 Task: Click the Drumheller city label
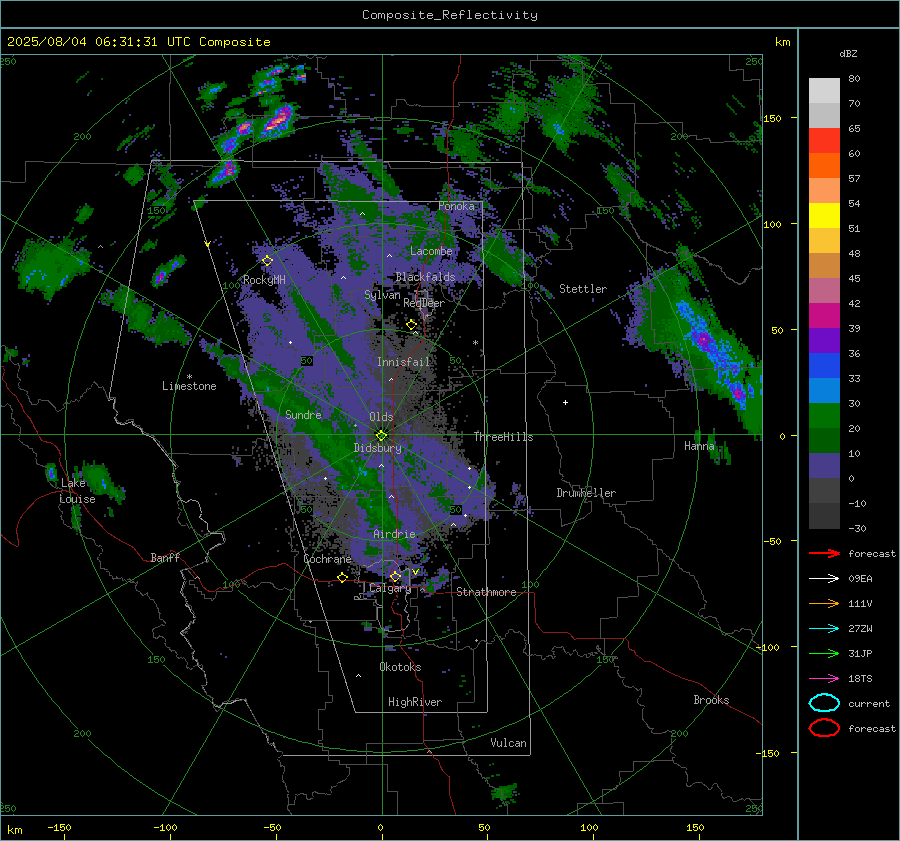pyautogui.click(x=586, y=493)
